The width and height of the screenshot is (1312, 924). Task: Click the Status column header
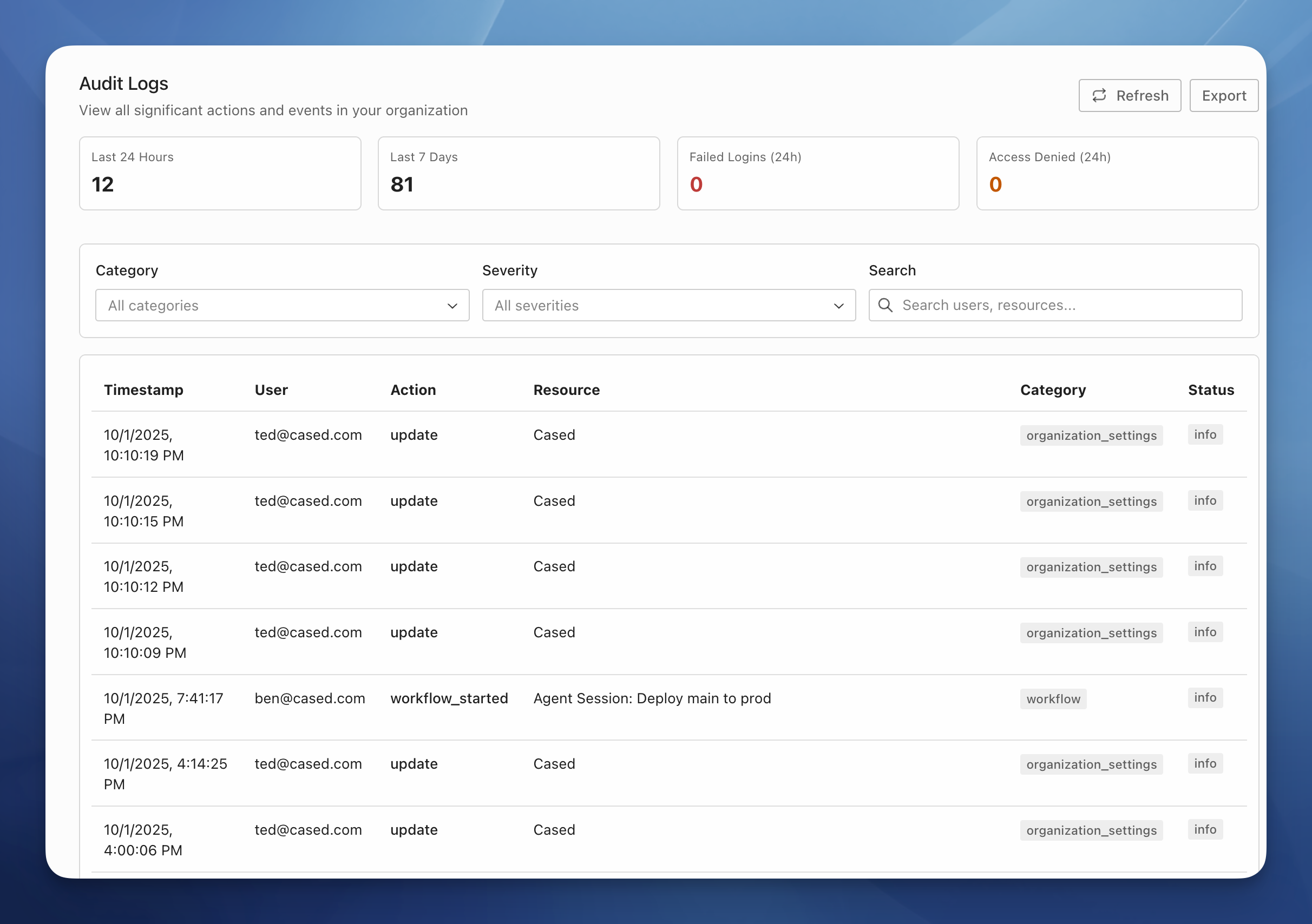click(x=1210, y=390)
